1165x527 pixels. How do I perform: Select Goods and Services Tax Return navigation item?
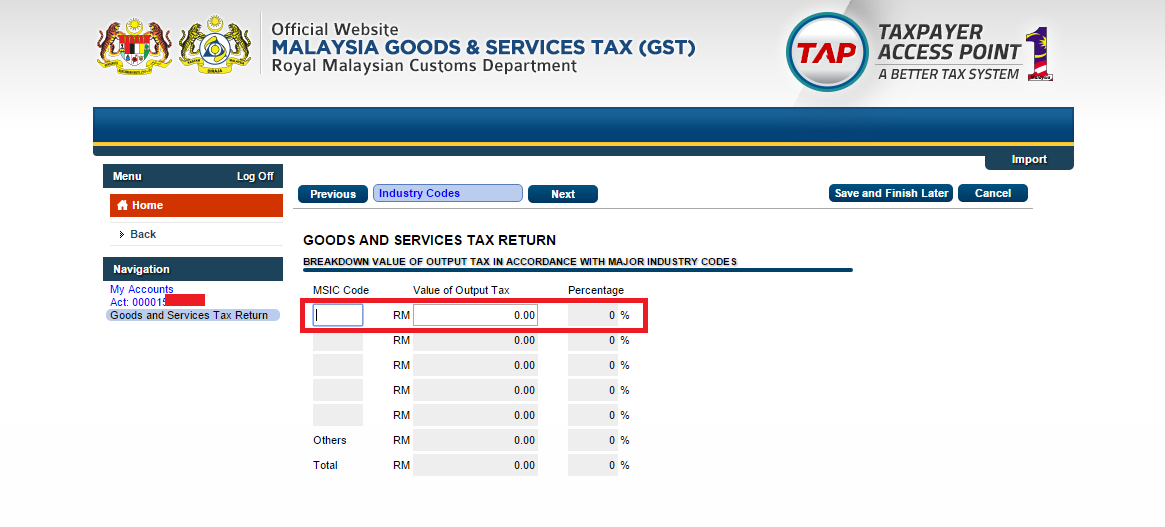coord(189,315)
